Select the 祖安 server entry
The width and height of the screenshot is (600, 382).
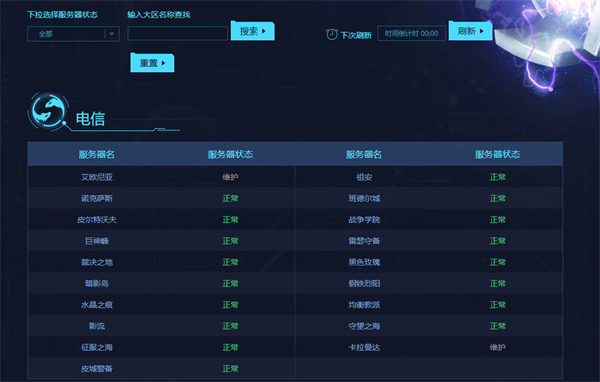click(364, 177)
